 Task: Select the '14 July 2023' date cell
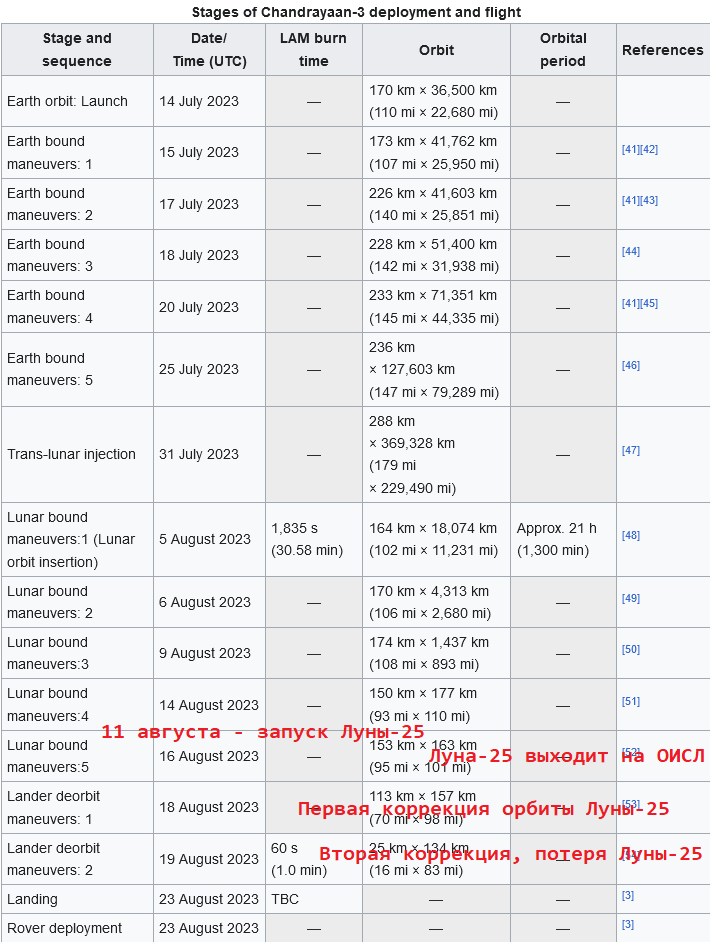click(210, 101)
